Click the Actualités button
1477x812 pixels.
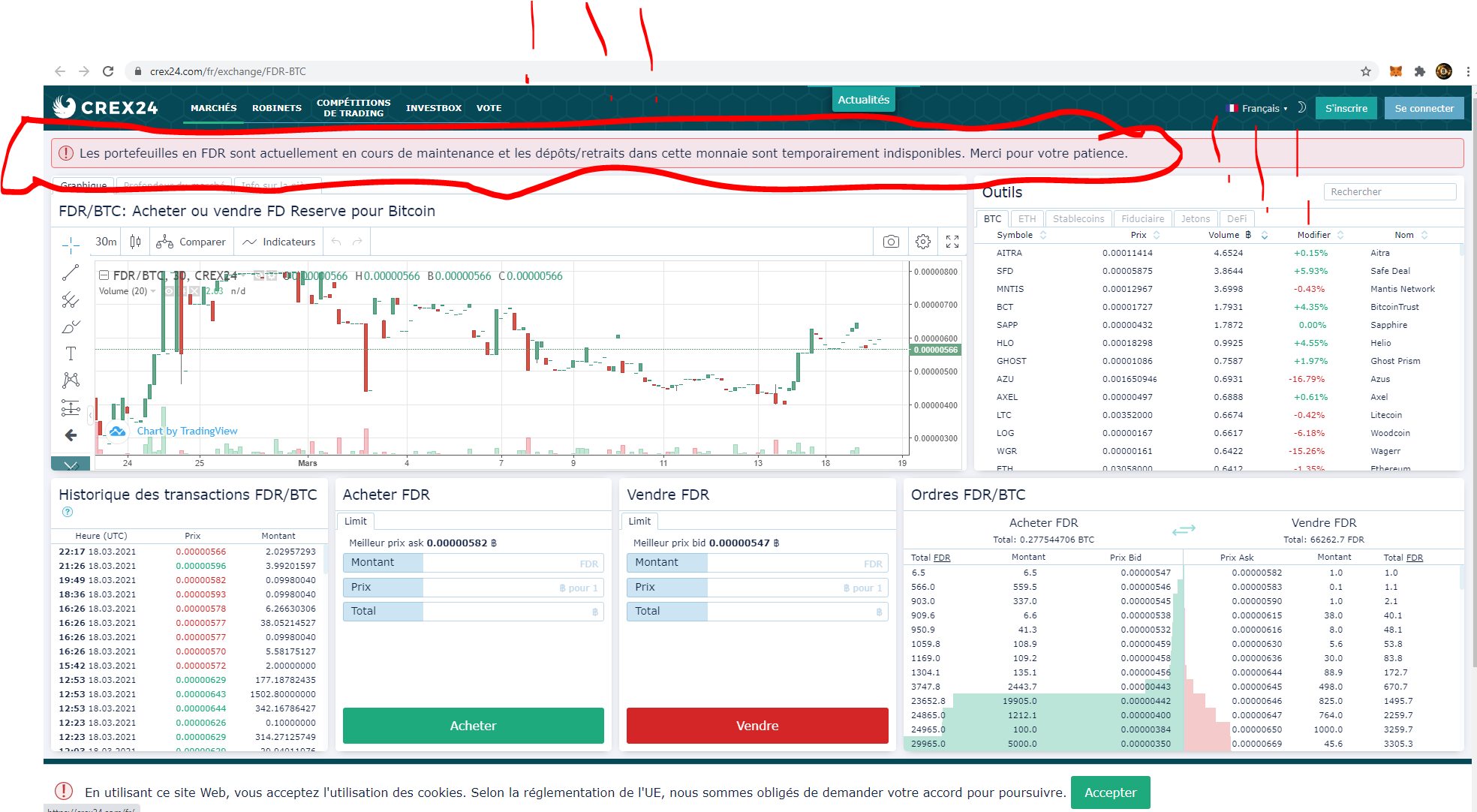[x=863, y=99]
